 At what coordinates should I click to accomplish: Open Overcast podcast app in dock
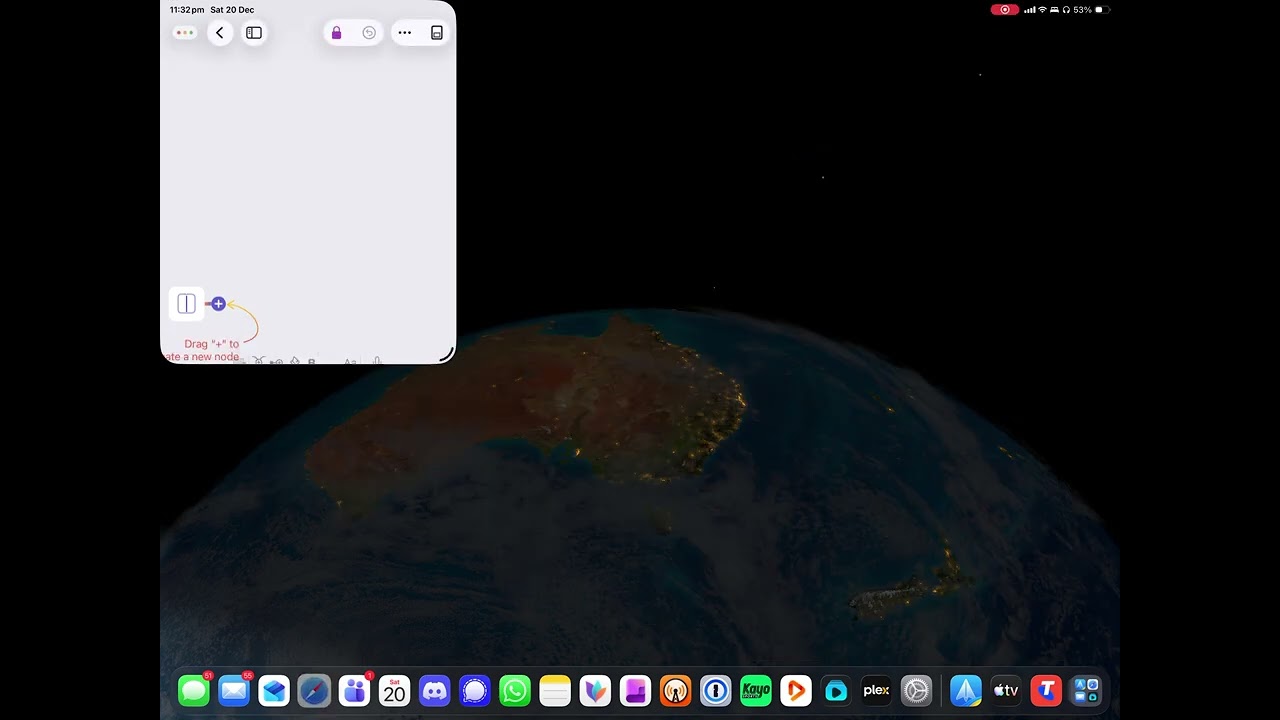[x=675, y=691]
